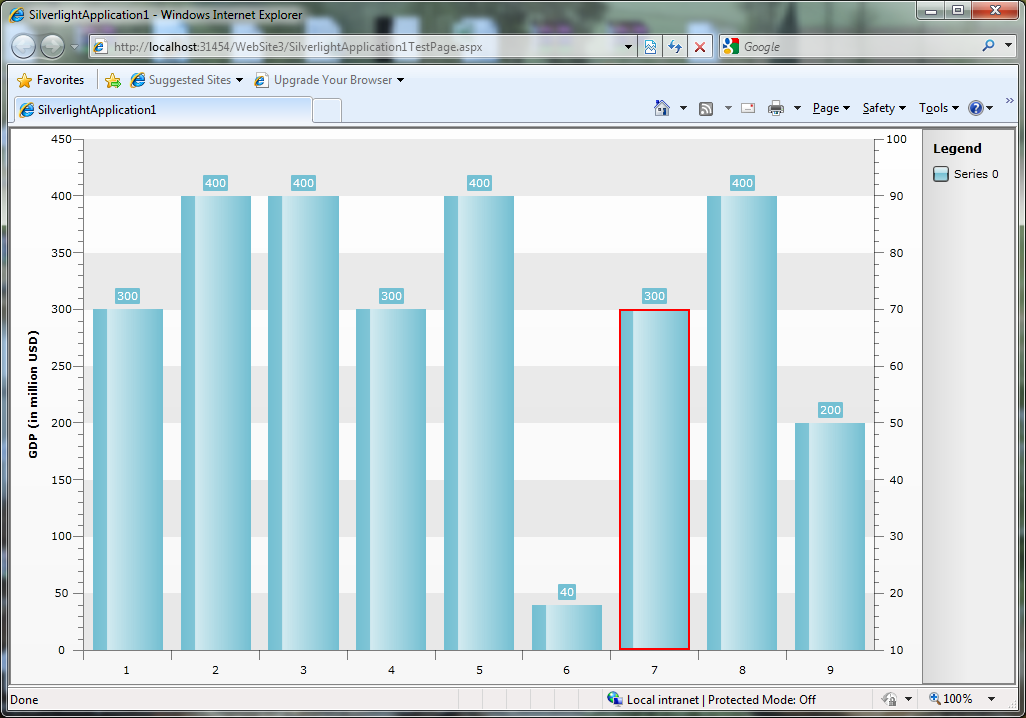Open the Tools menu
This screenshot has width=1026, height=718.
[x=938, y=108]
